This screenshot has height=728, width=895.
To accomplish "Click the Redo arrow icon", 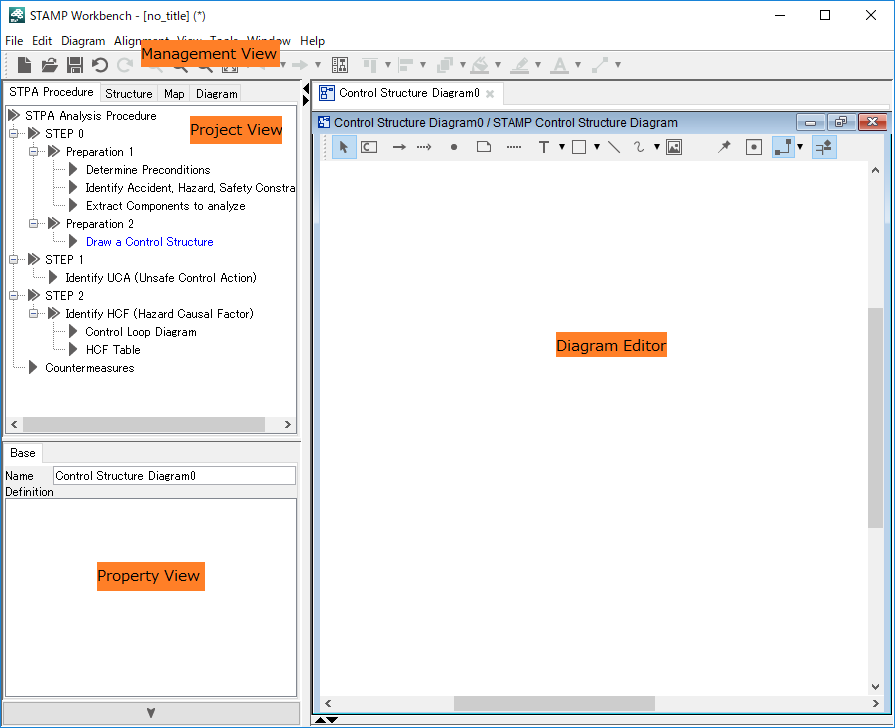I will tap(124, 65).
